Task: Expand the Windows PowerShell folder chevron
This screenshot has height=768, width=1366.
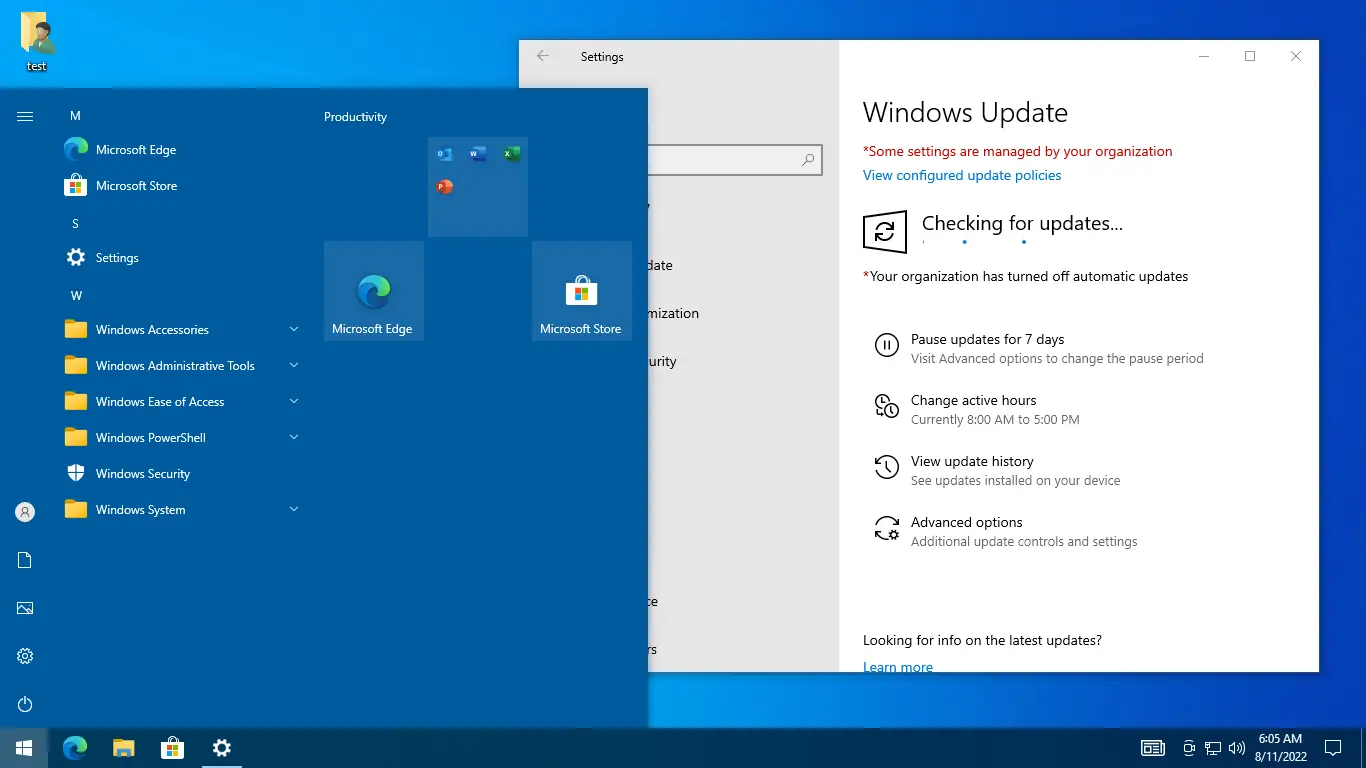Action: pyautogui.click(x=294, y=437)
